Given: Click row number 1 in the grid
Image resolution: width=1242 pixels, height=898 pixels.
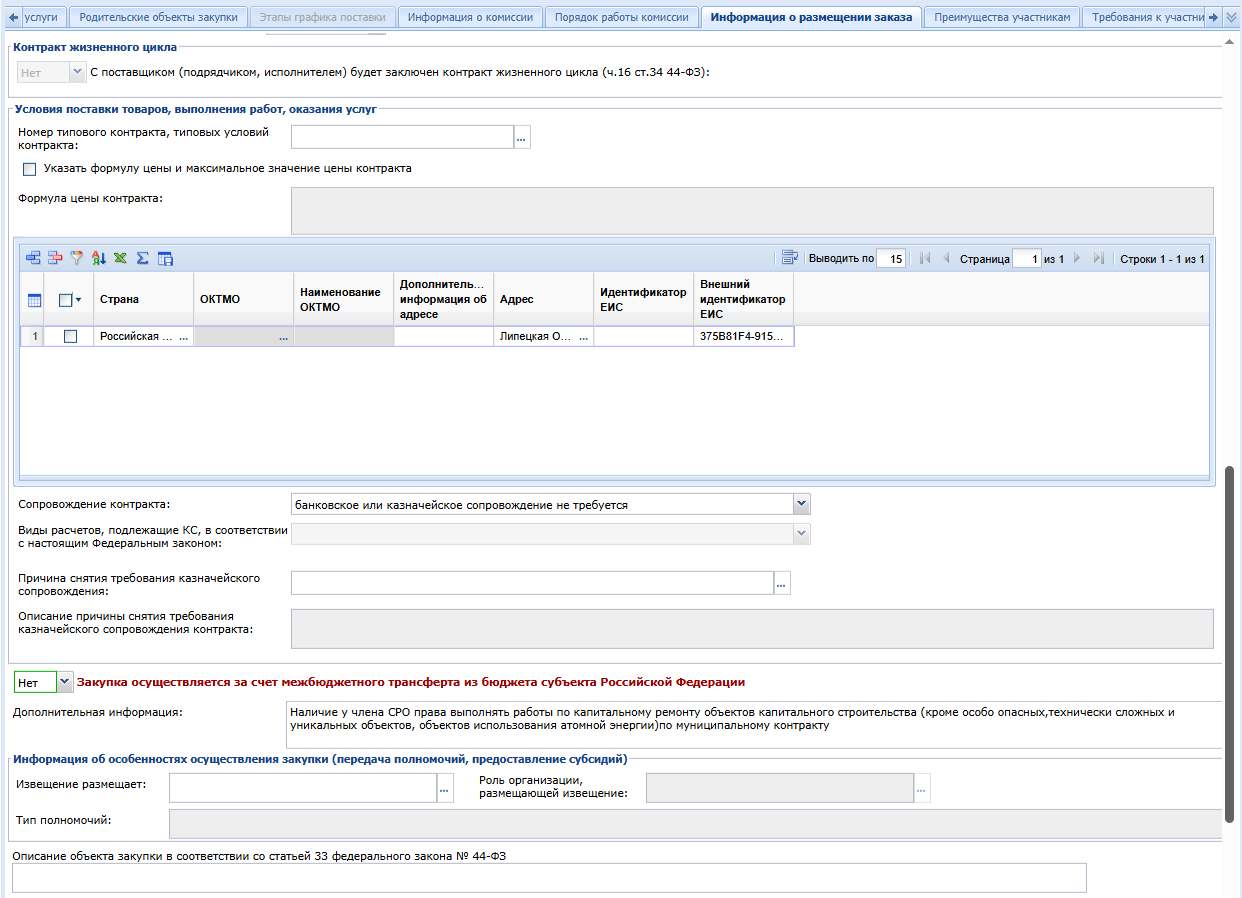Looking at the screenshot, I should click(34, 337).
